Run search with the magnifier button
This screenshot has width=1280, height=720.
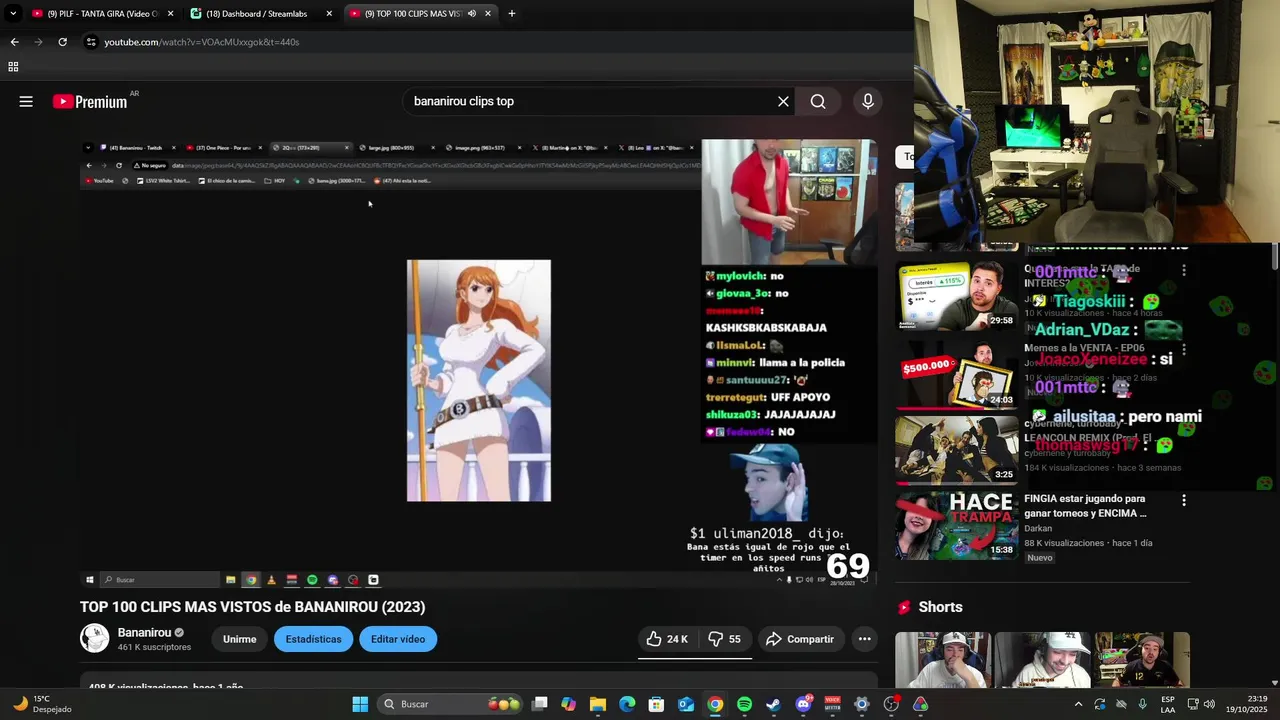point(818,101)
